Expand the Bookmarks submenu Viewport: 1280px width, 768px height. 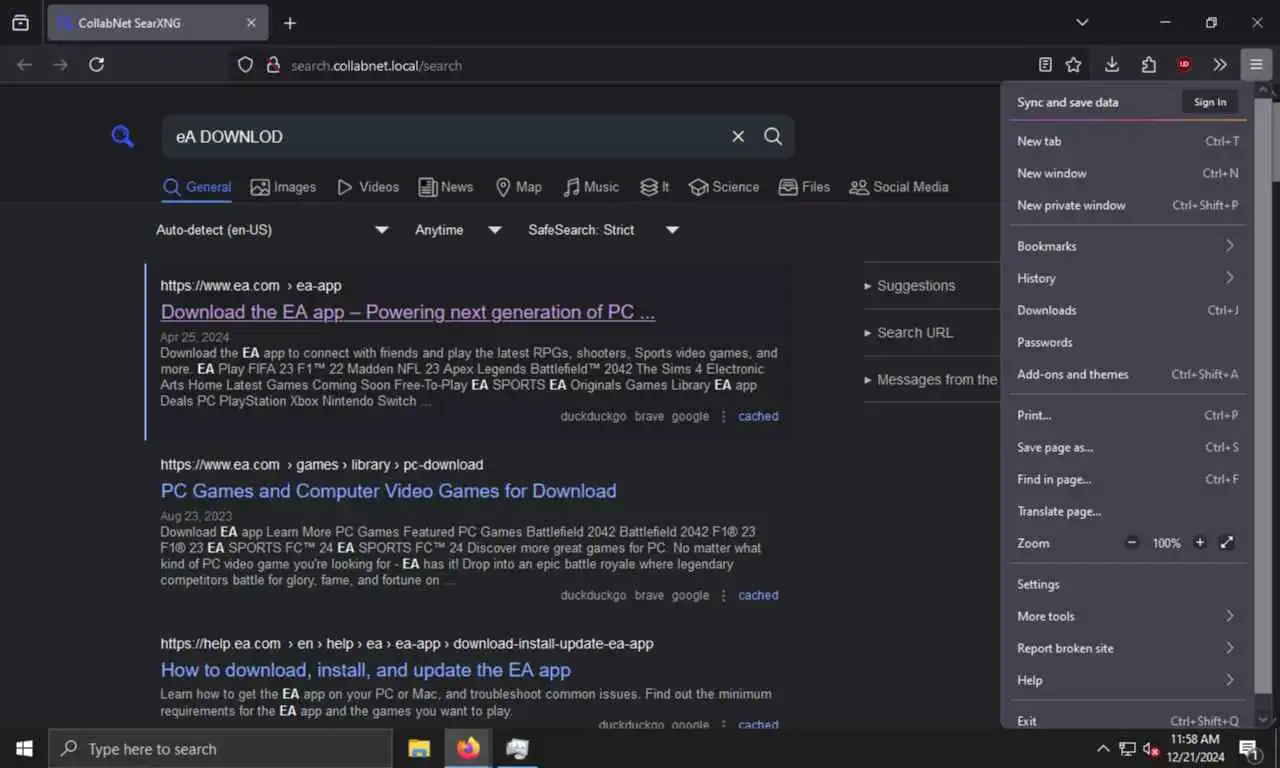1127,246
